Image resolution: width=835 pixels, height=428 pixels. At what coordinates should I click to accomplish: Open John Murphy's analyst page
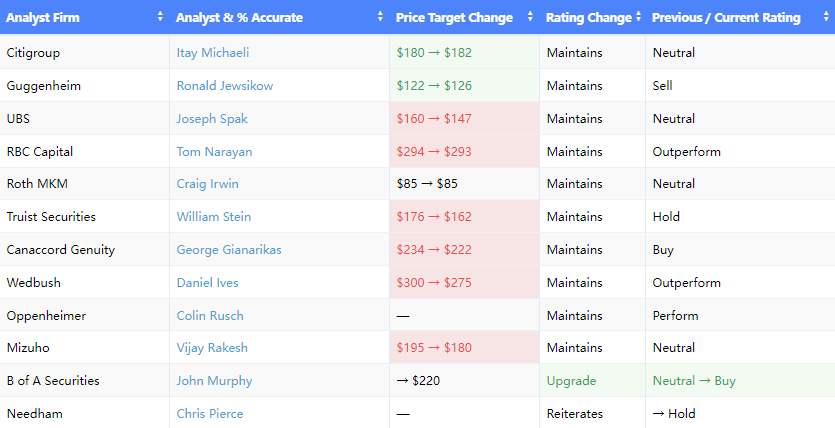click(x=214, y=381)
